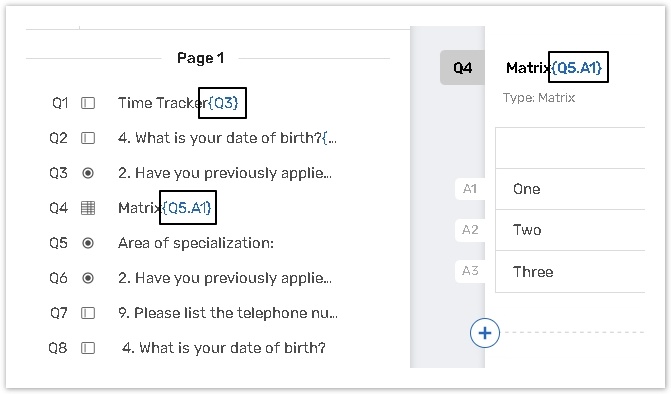Edit the answer row labeled One

pos(570,189)
